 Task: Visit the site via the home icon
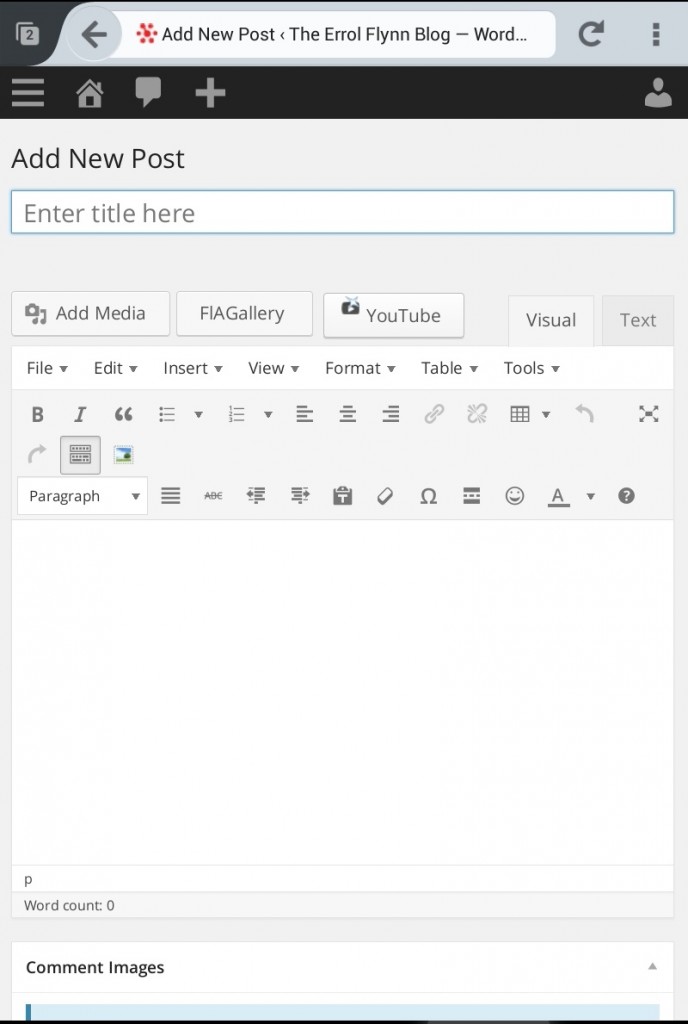[89, 93]
